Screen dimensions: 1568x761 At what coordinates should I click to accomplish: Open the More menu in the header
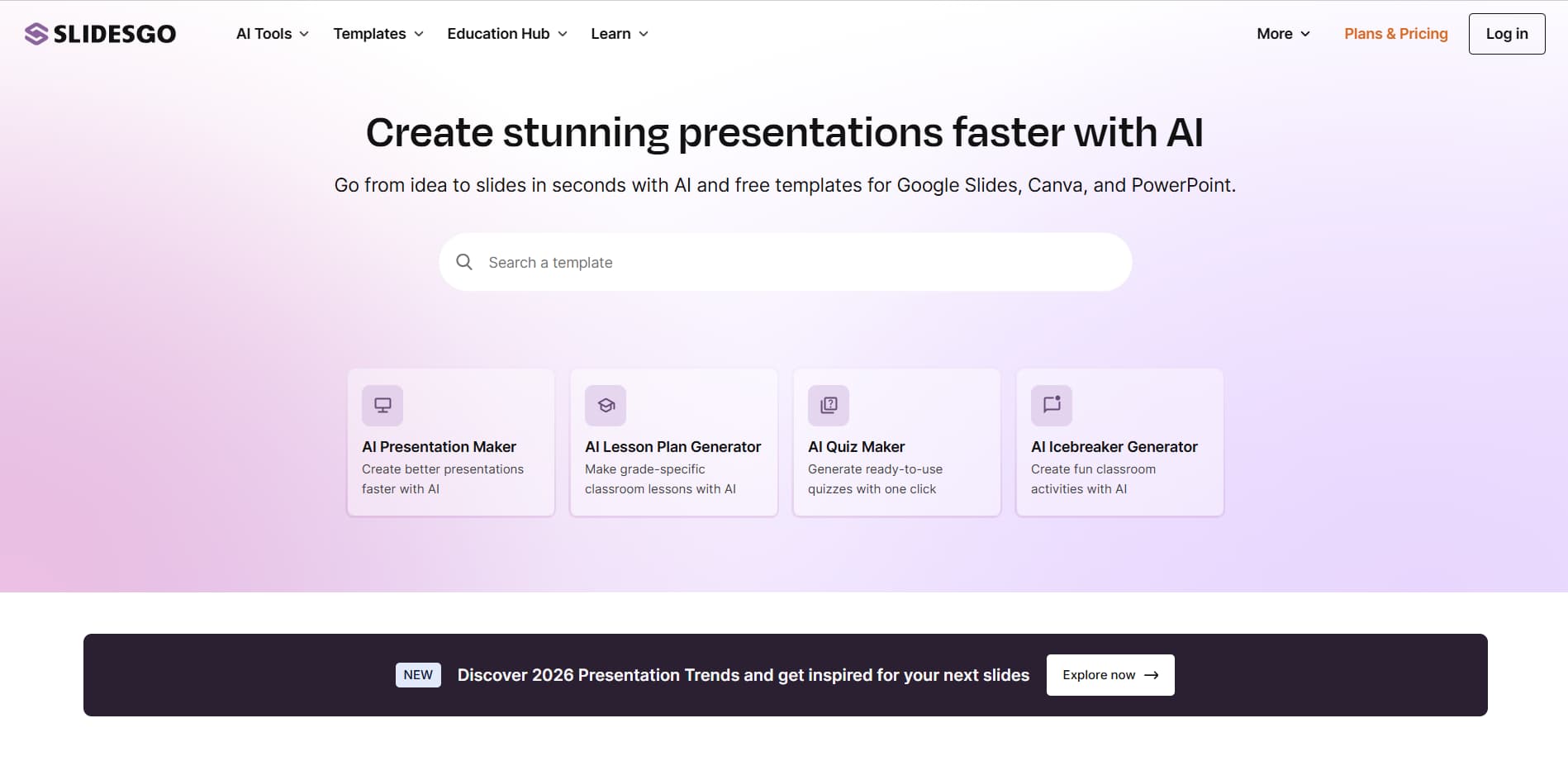pos(1283,34)
